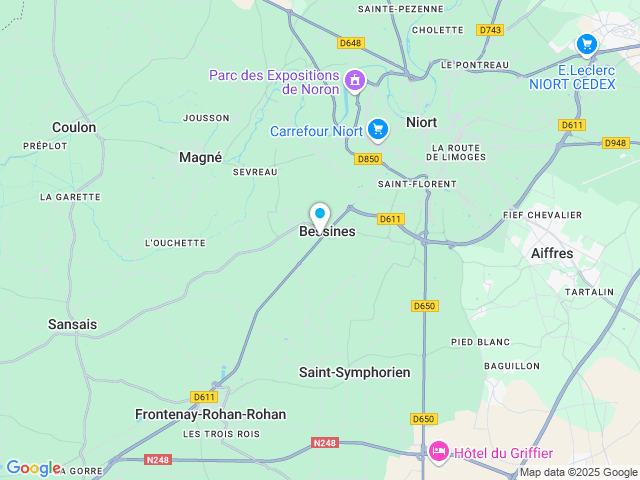The width and height of the screenshot is (640, 480).
Task: Click the D850 road badge
Action: pos(368,159)
